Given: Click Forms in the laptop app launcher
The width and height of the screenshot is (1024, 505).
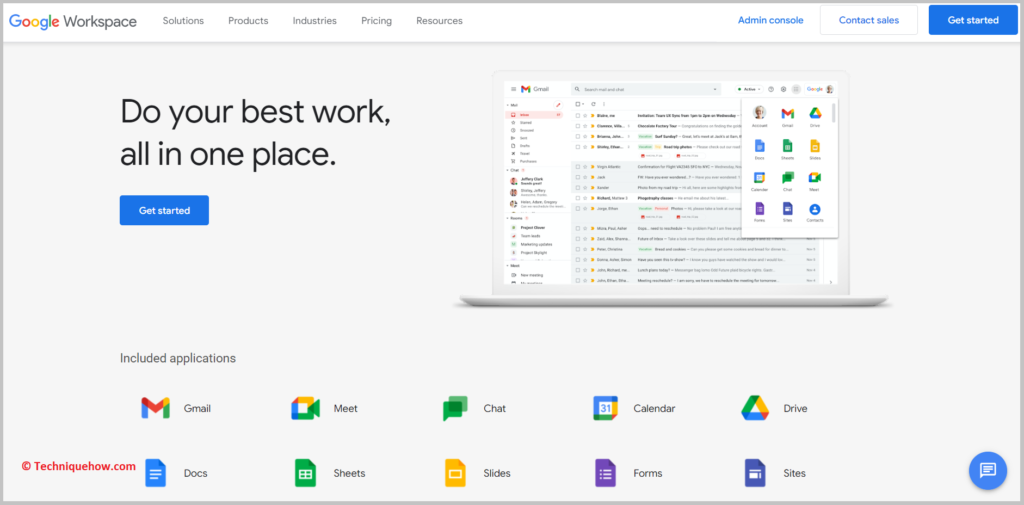Looking at the screenshot, I should click(x=760, y=209).
